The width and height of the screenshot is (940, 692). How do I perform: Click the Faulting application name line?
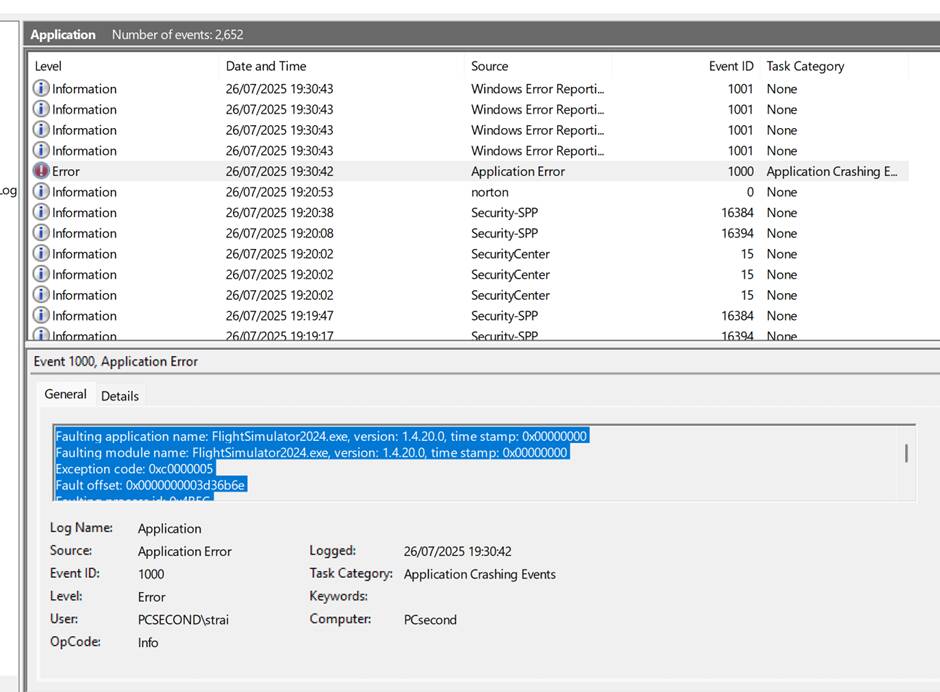[321, 436]
